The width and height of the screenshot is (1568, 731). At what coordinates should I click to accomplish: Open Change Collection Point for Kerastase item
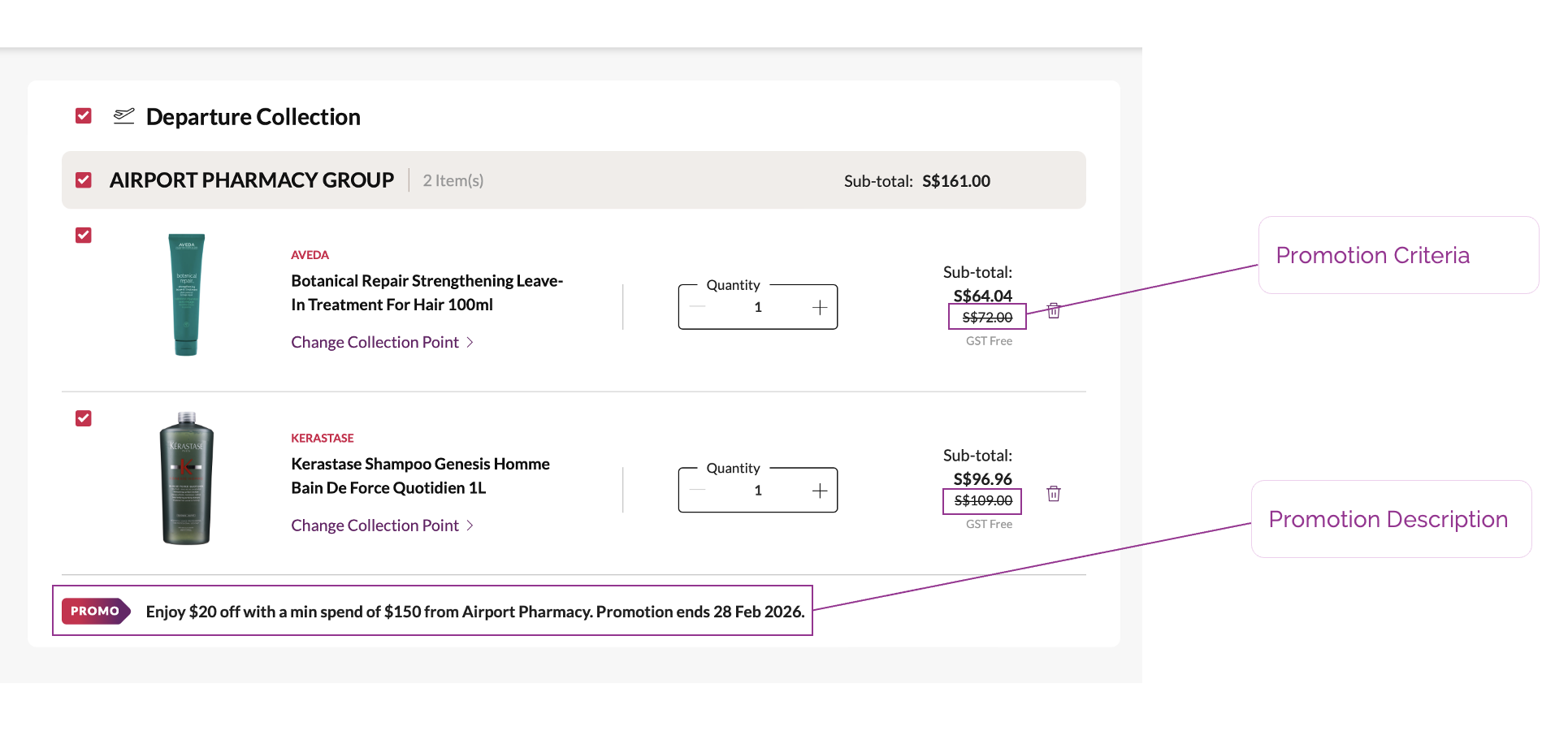[x=375, y=526]
